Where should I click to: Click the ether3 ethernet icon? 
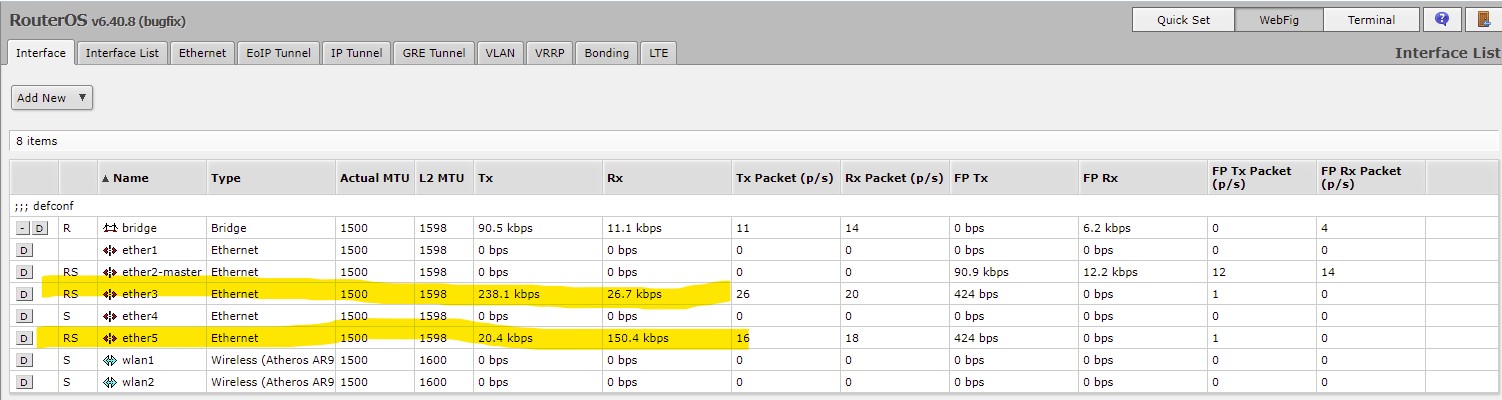(110, 294)
